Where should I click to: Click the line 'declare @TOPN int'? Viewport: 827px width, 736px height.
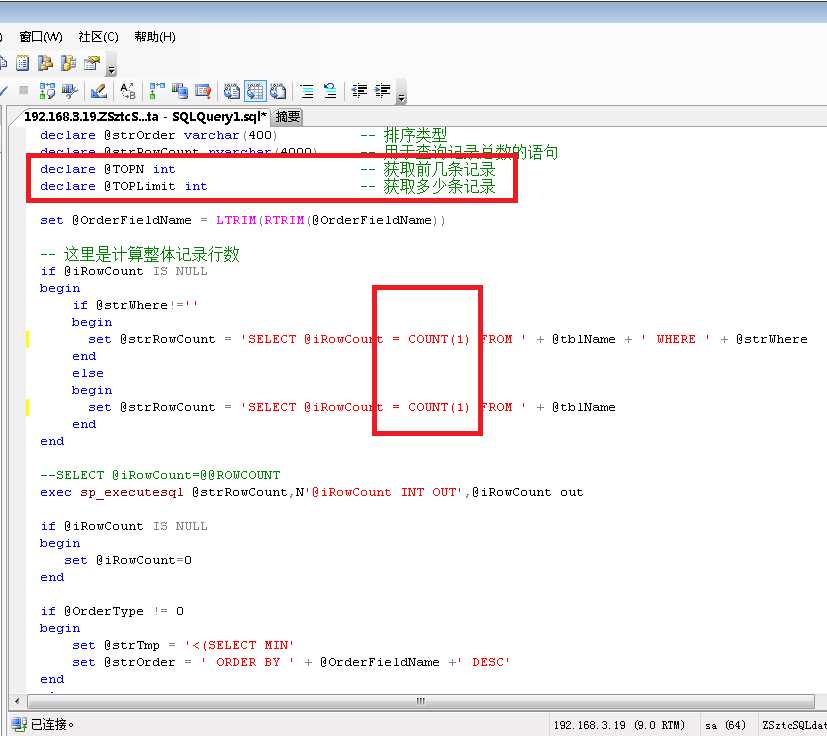click(x=108, y=169)
